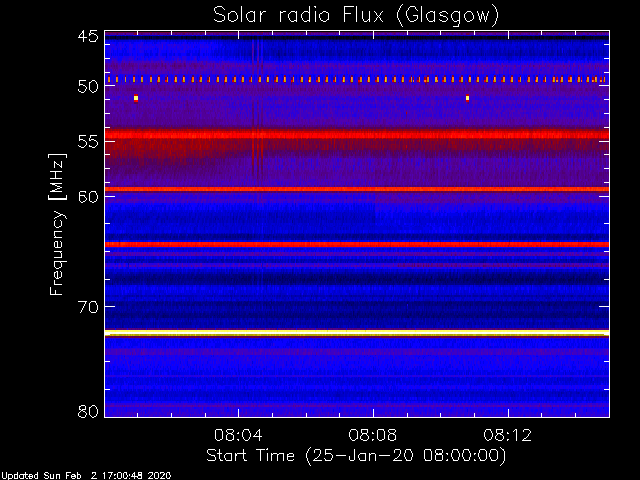
Task: Click the 08:04 time tick label
Action: click(x=238, y=435)
